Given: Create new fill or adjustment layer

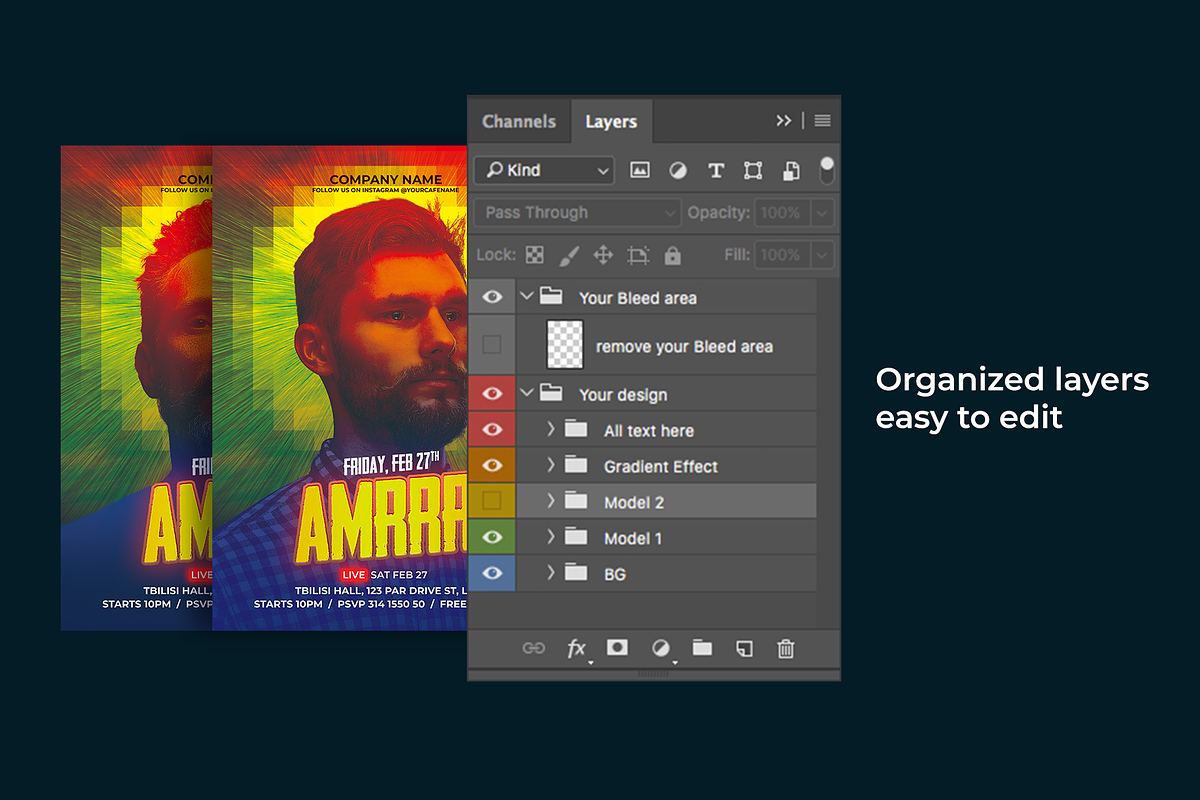Looking at the screenshot, I should pyautogui.click(x=661, y=648).
